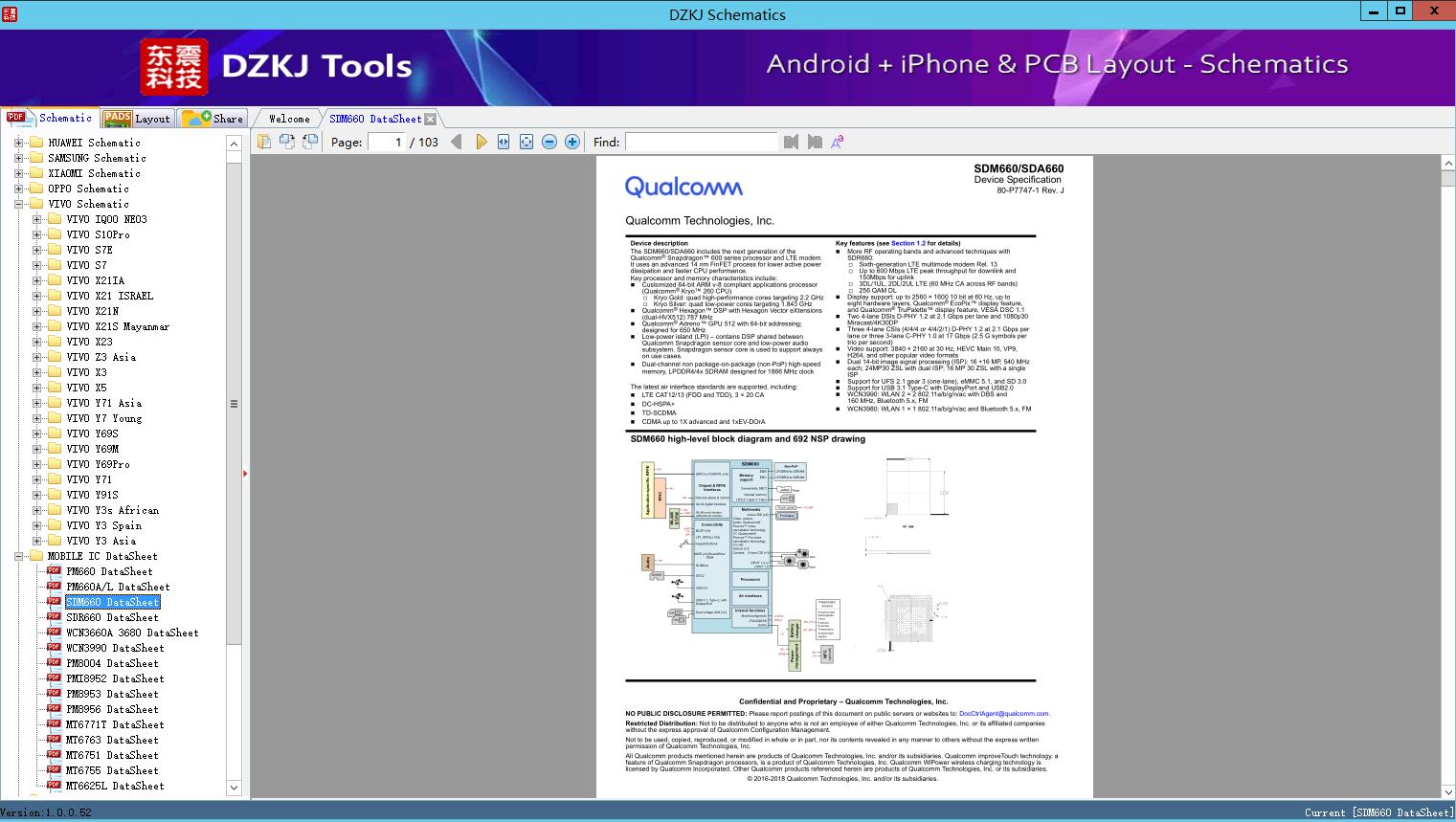This screenshot has height=822, width=1456.
Task: Switch to the Schematic tab
Action: click(x=50, y=118)
